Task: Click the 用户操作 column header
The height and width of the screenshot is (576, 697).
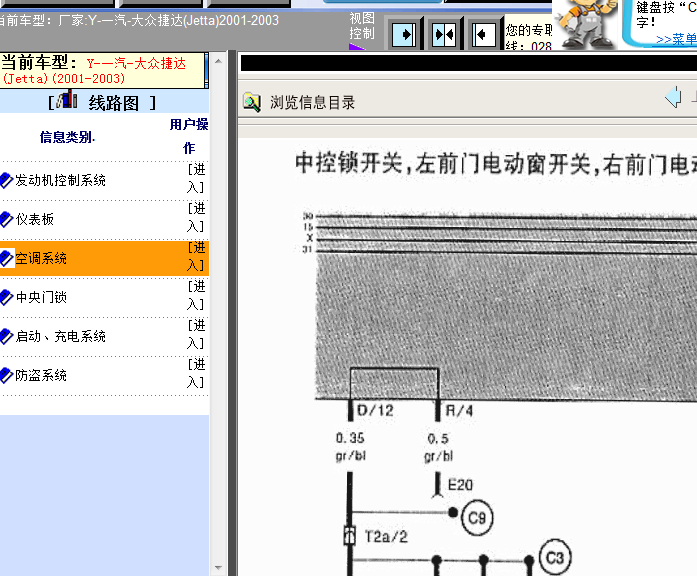Action: tap(189, 136)
